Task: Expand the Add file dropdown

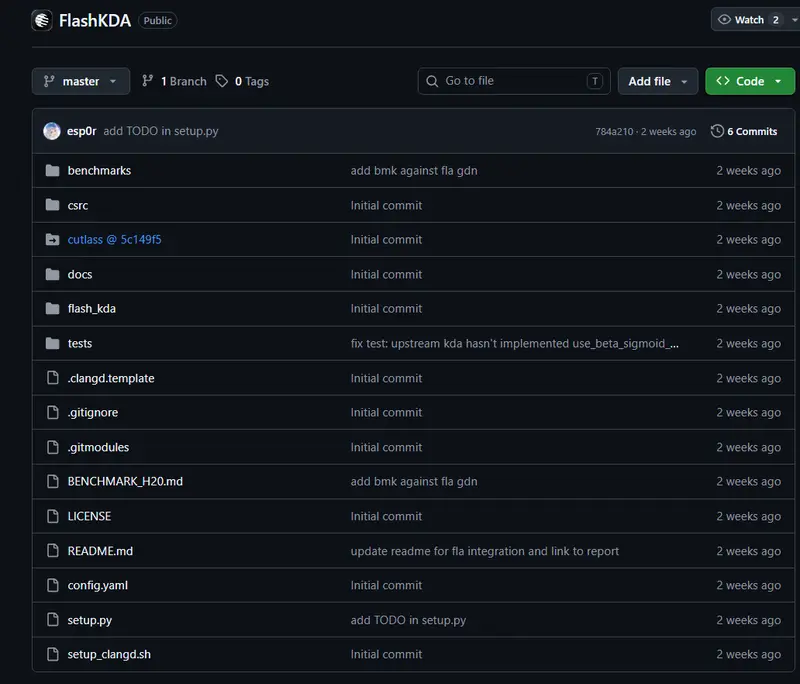Action: pos(658,81)
